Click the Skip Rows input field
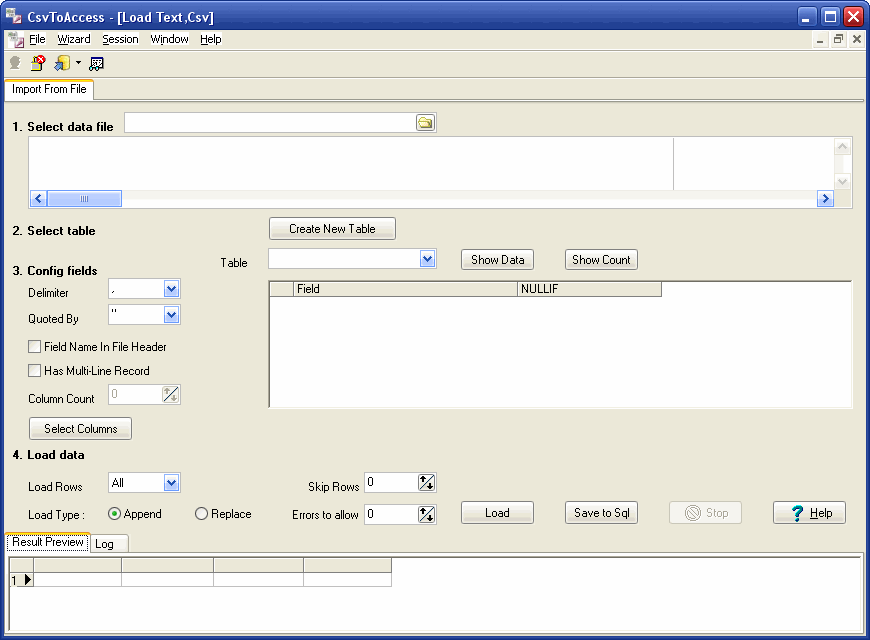This screenshot has height=640, width=870. (x=391, y=482)
